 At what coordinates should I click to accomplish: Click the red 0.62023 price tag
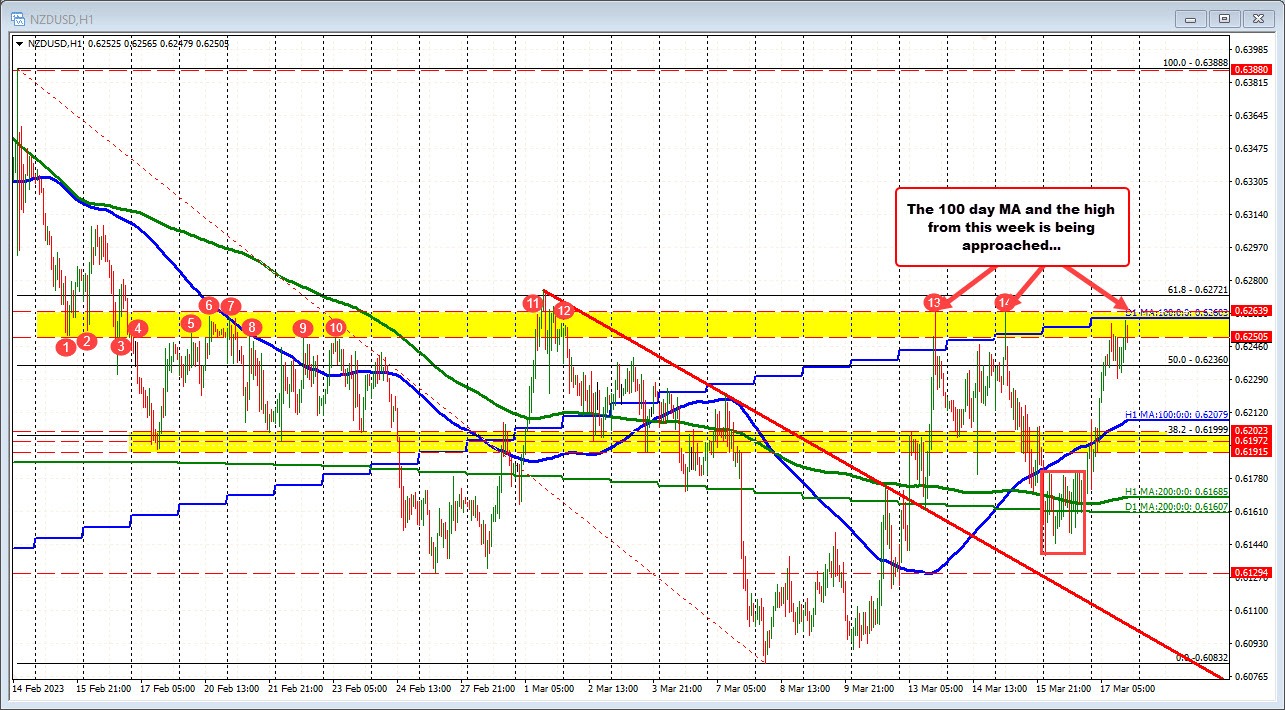(x=1251, y=430)
